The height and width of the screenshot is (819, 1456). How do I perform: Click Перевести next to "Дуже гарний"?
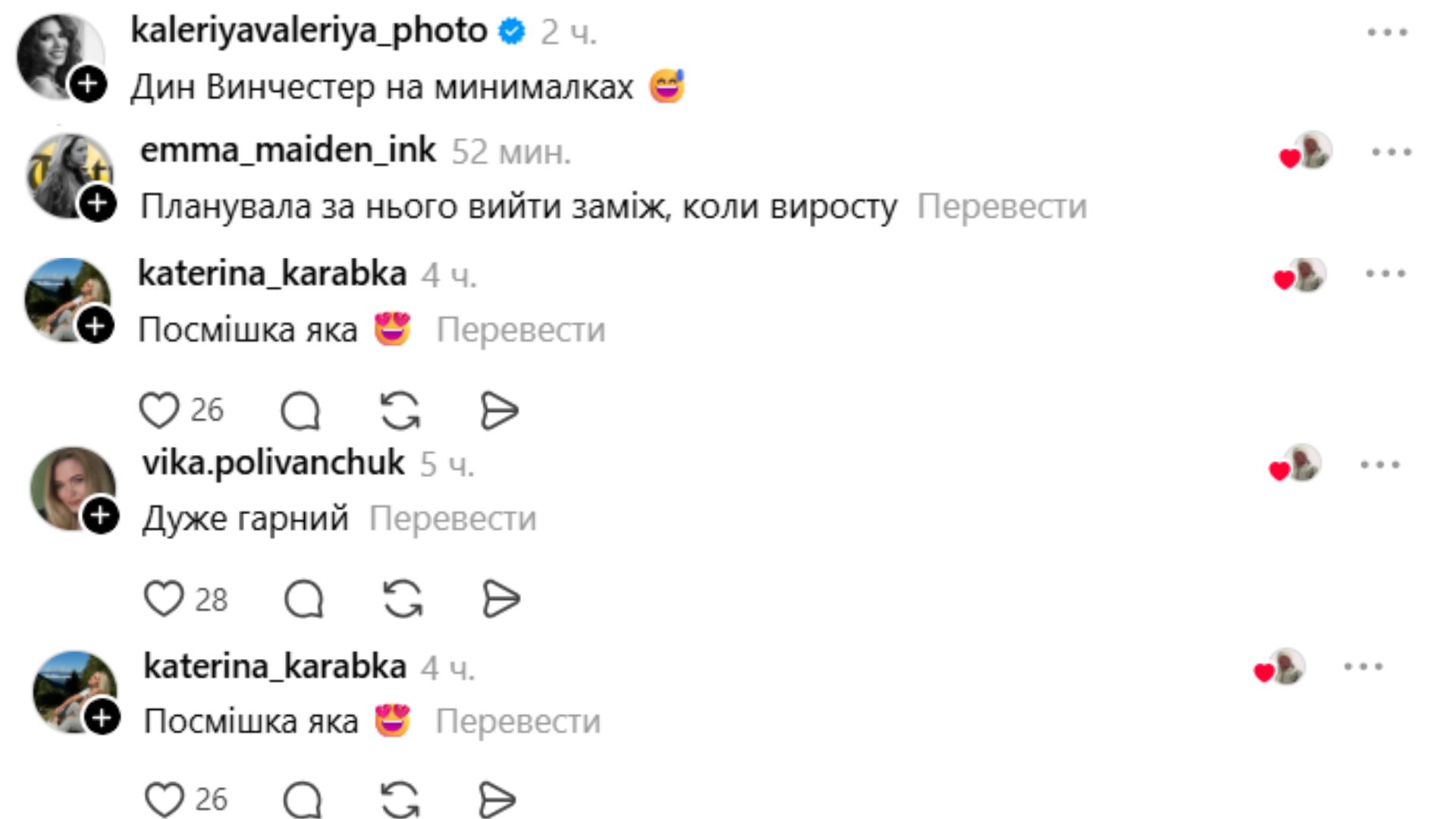coord(453,519)
